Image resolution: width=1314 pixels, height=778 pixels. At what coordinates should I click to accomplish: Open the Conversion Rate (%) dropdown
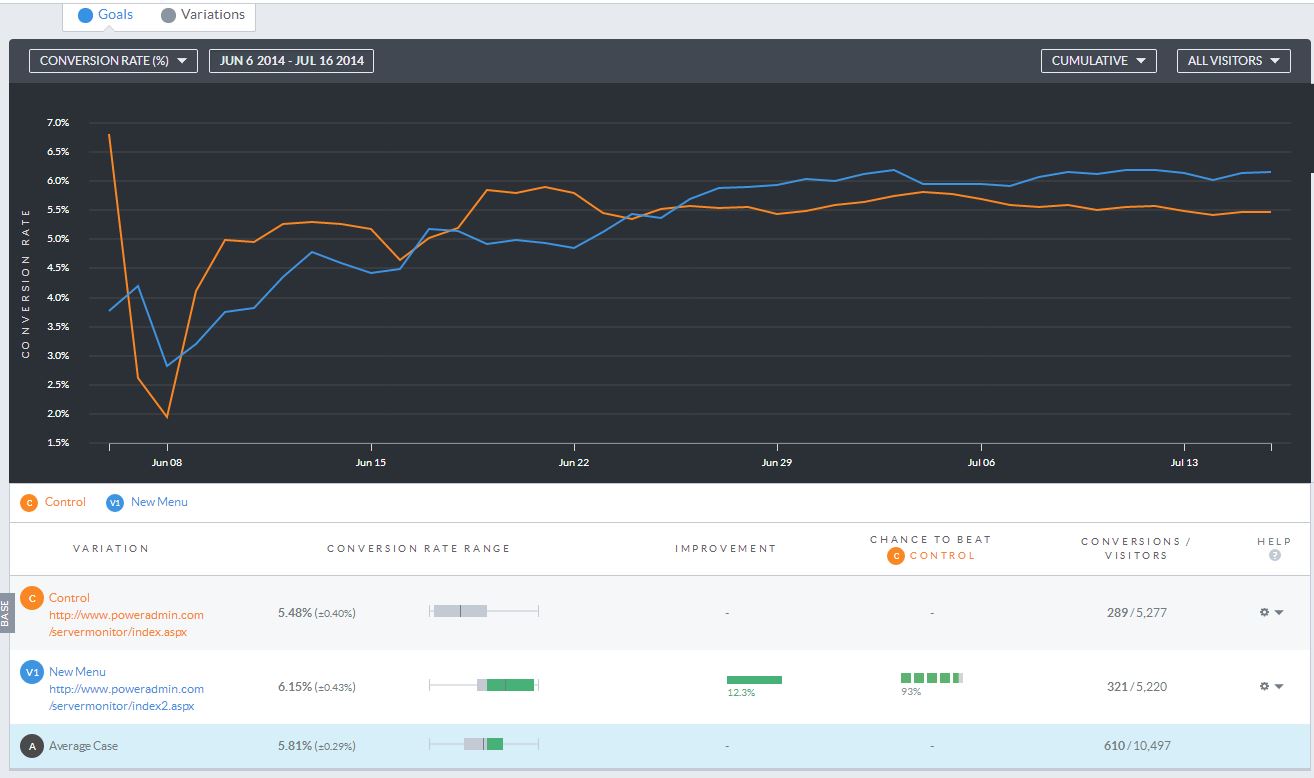coord(113,61)
